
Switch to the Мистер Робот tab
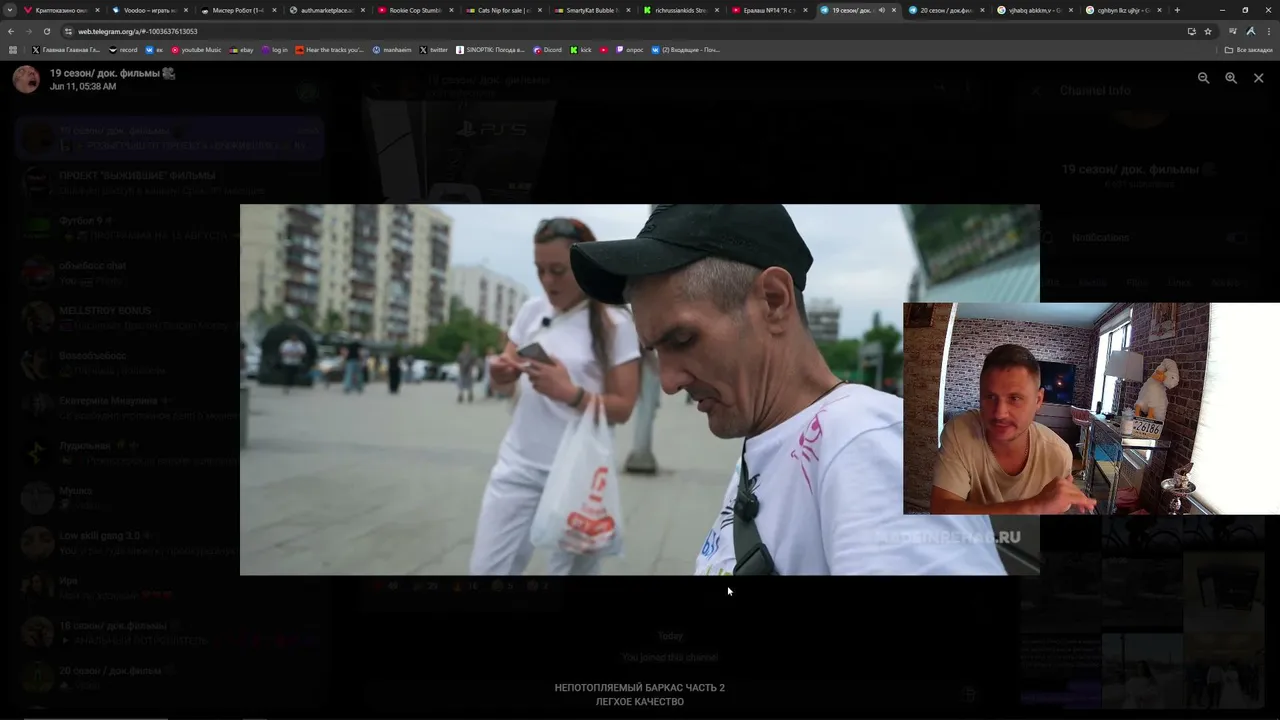pyautogui.click(x=237, y=10)
